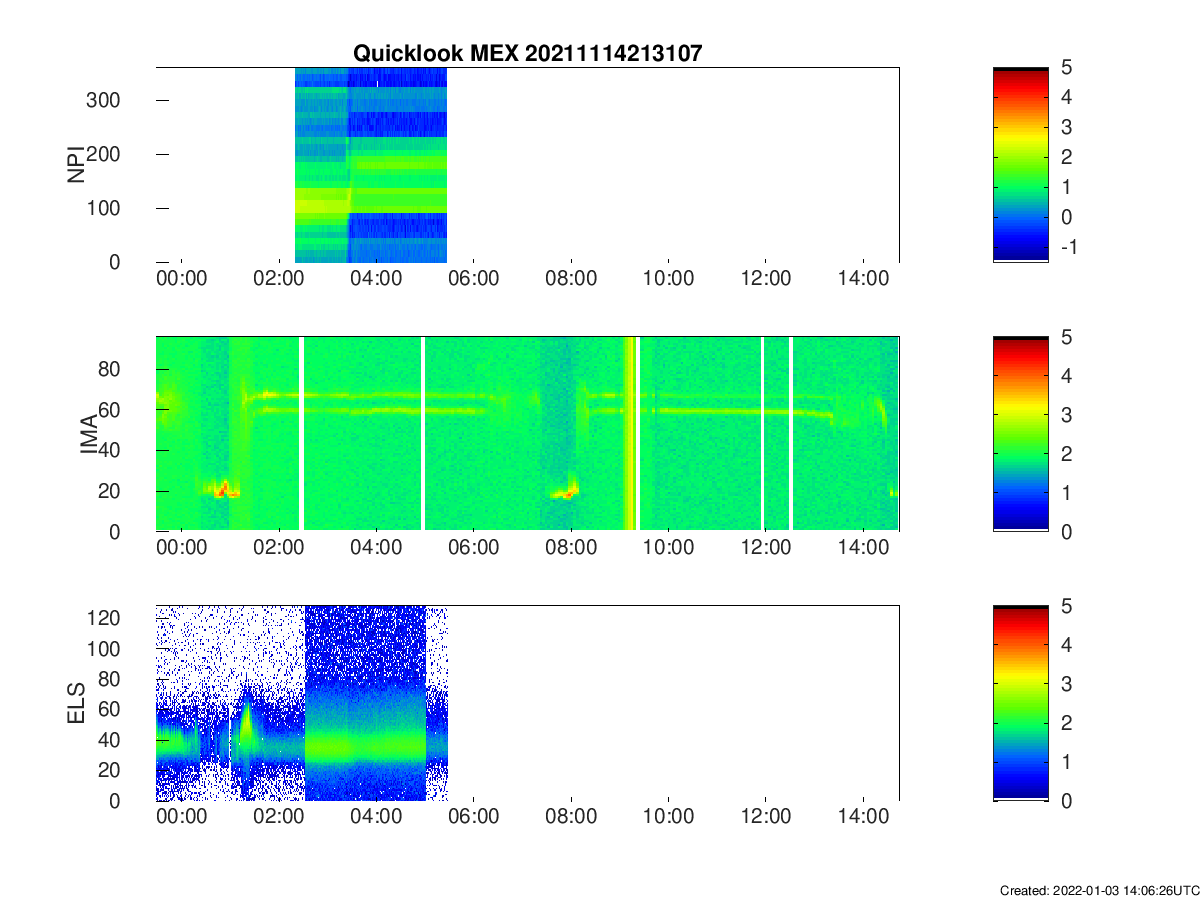Click the ELS panel's green electron band

coord(365,746)
